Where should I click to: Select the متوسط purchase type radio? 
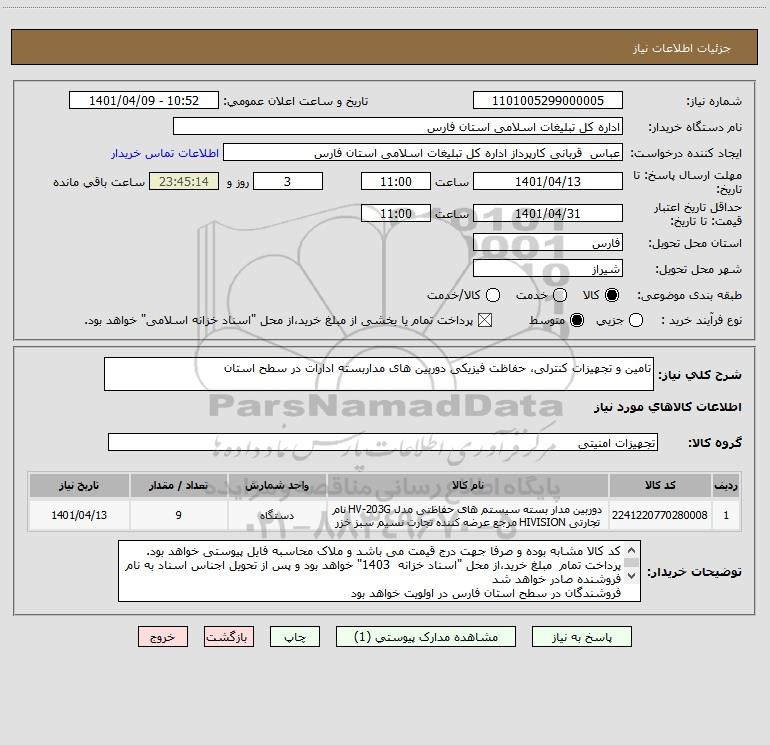(x=577, y=320)
